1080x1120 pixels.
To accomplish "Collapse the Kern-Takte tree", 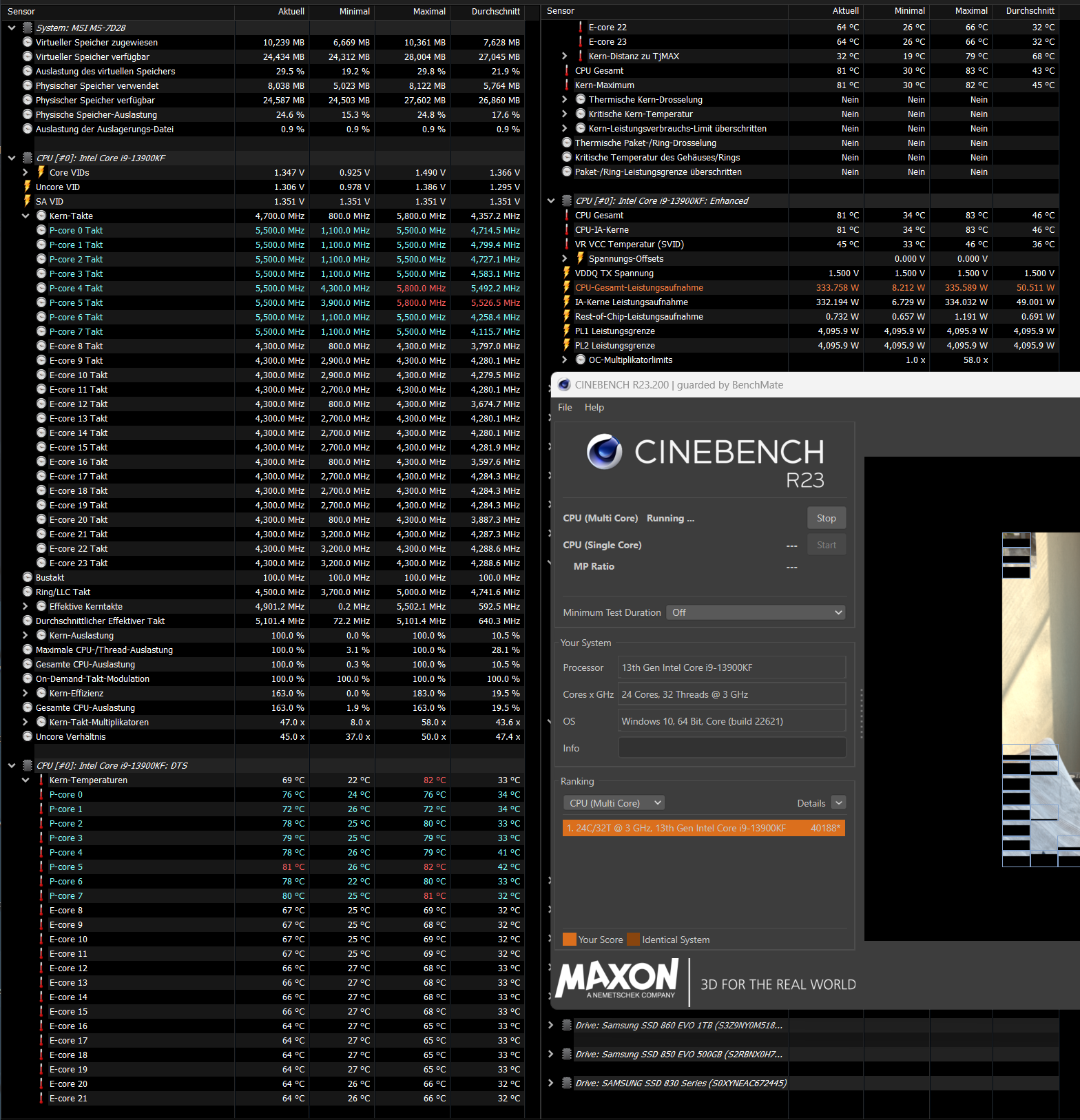I will coord(25,216).
